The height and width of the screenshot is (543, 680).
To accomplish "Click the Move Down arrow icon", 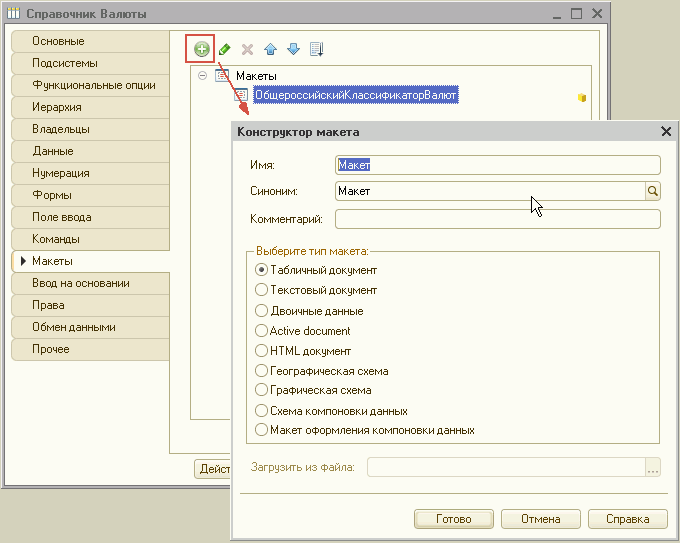I will coord(294,49).
